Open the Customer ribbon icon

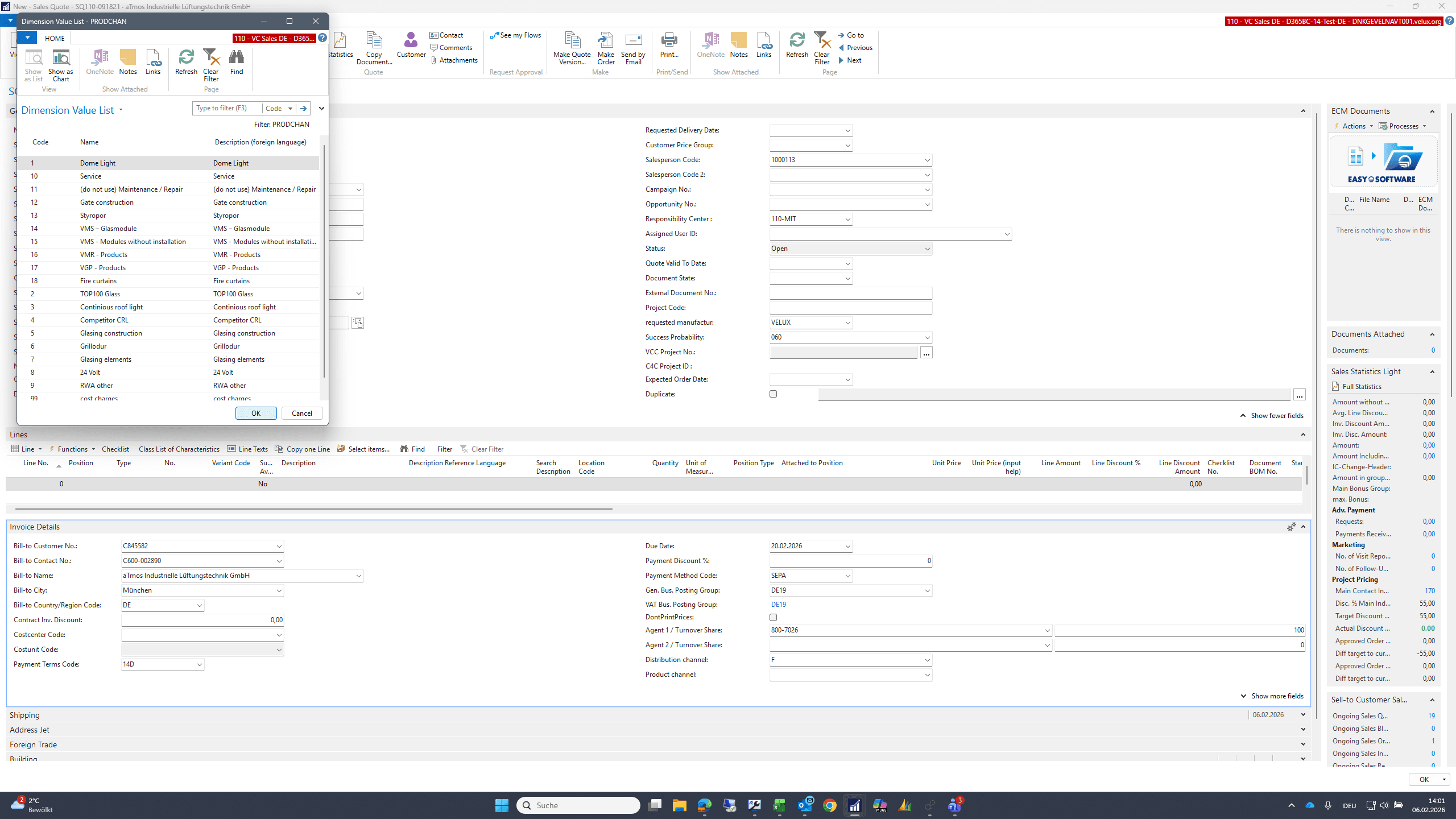[411, 45]
